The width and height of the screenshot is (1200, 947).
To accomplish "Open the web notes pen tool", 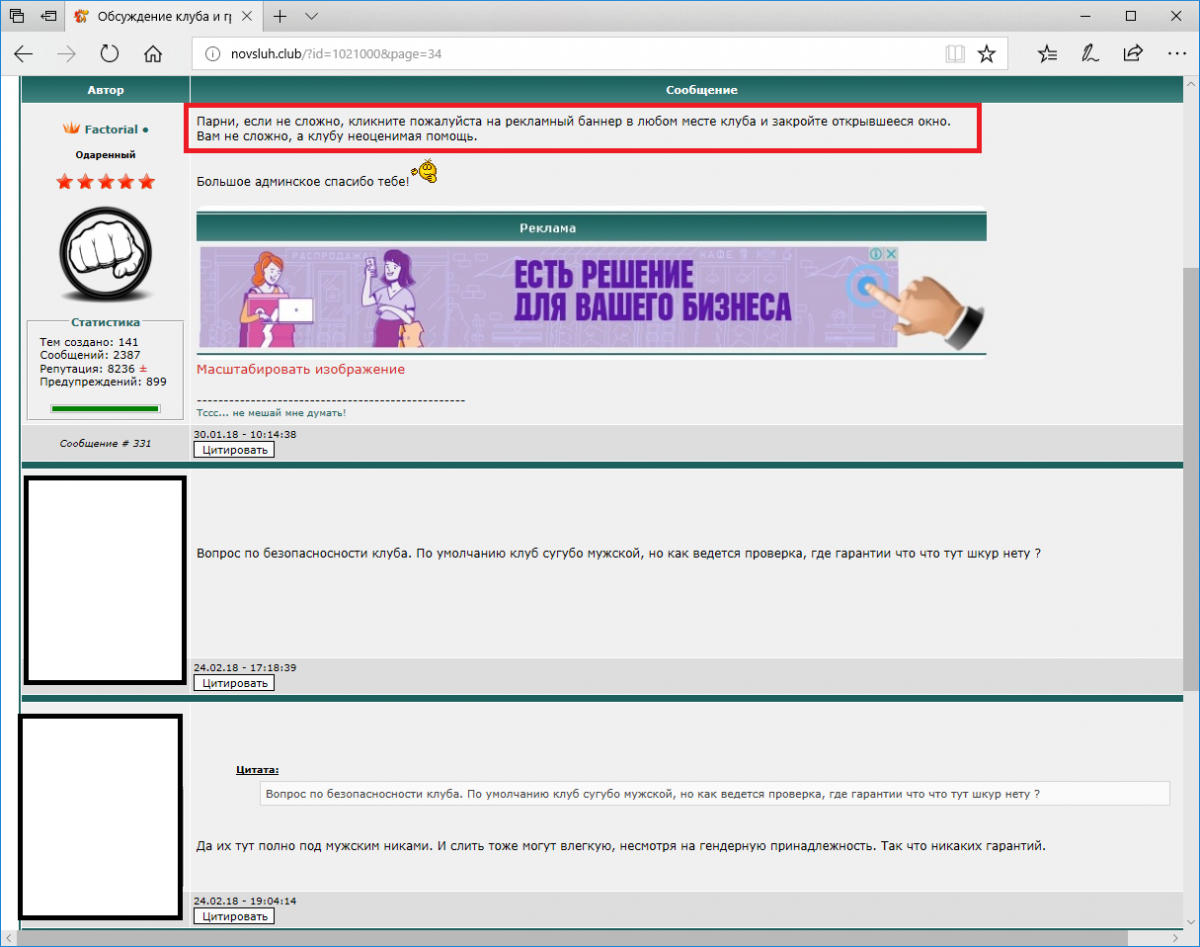I will [1090, 54].
